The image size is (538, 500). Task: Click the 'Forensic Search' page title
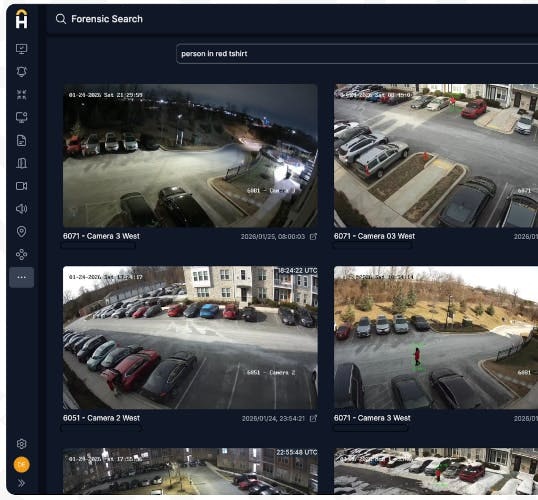click(x=107, y=19)
